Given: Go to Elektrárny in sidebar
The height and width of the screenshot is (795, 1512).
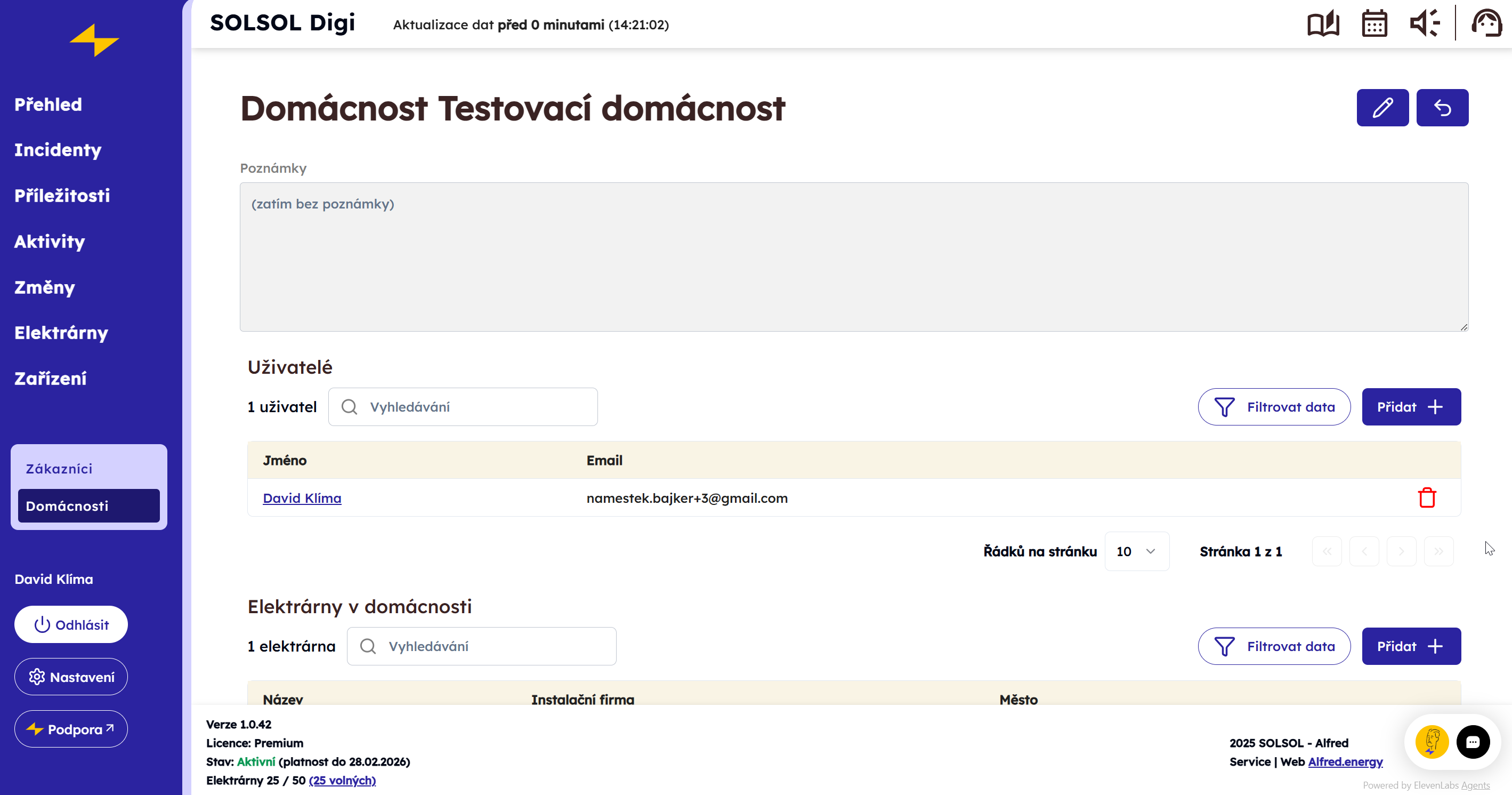Looking at the screenshot, I should coord(61,332).
